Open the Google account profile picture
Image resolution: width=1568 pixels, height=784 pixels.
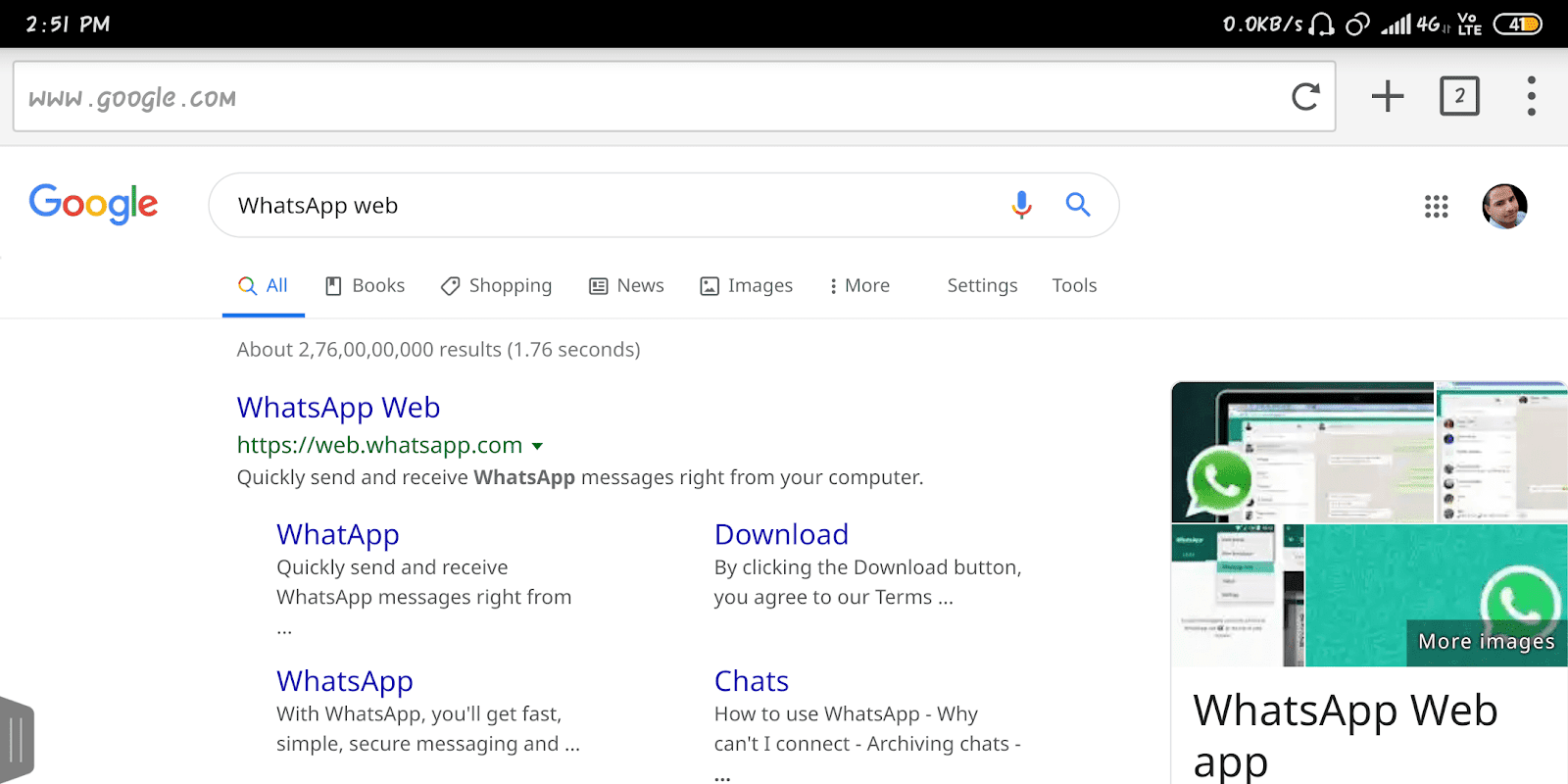[x=1504, y=206]
